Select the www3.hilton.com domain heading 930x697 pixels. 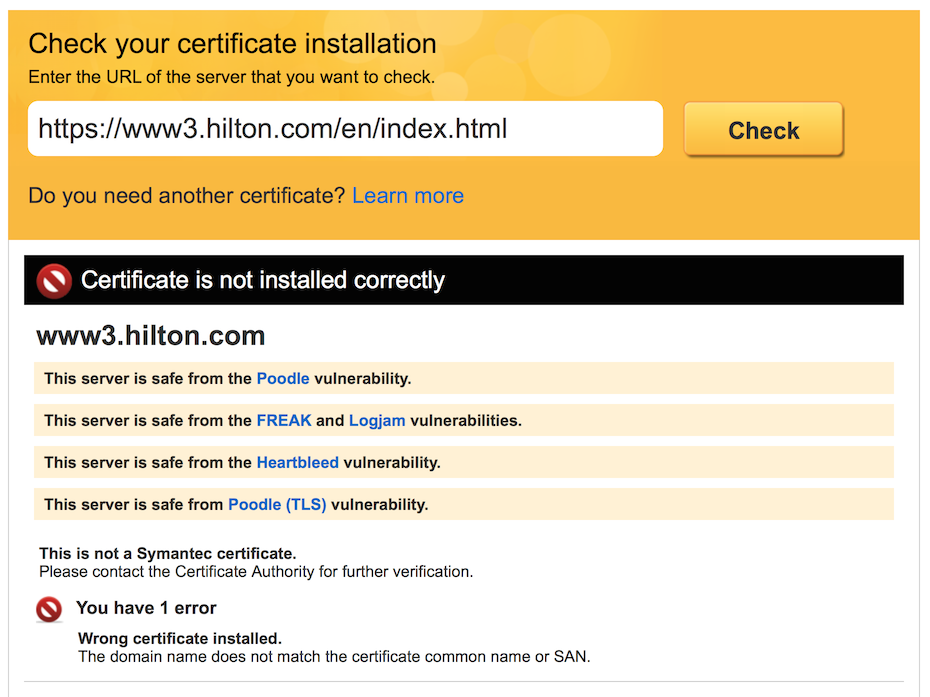click(151, 336)
